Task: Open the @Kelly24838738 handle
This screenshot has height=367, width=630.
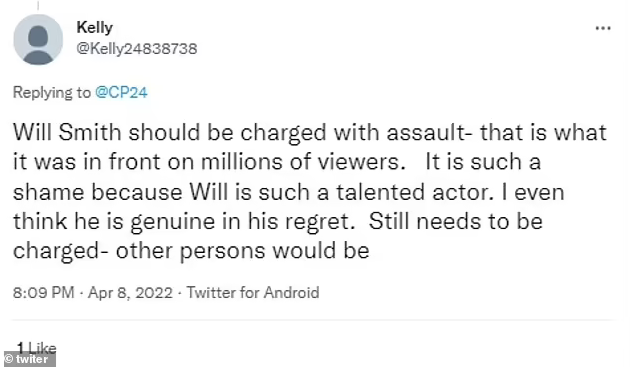Action: (x=137, y=49)
